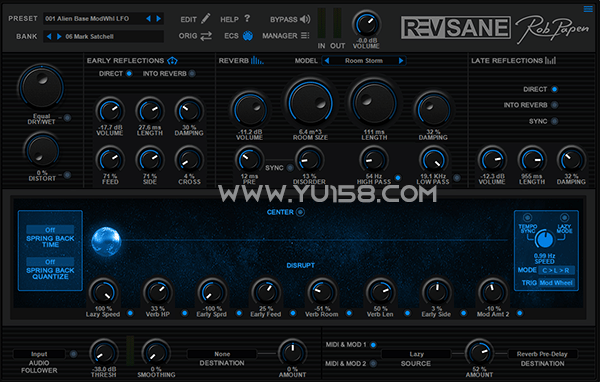Toggle the Center LED
Screen dimensions: 600x382
[300, 212]
